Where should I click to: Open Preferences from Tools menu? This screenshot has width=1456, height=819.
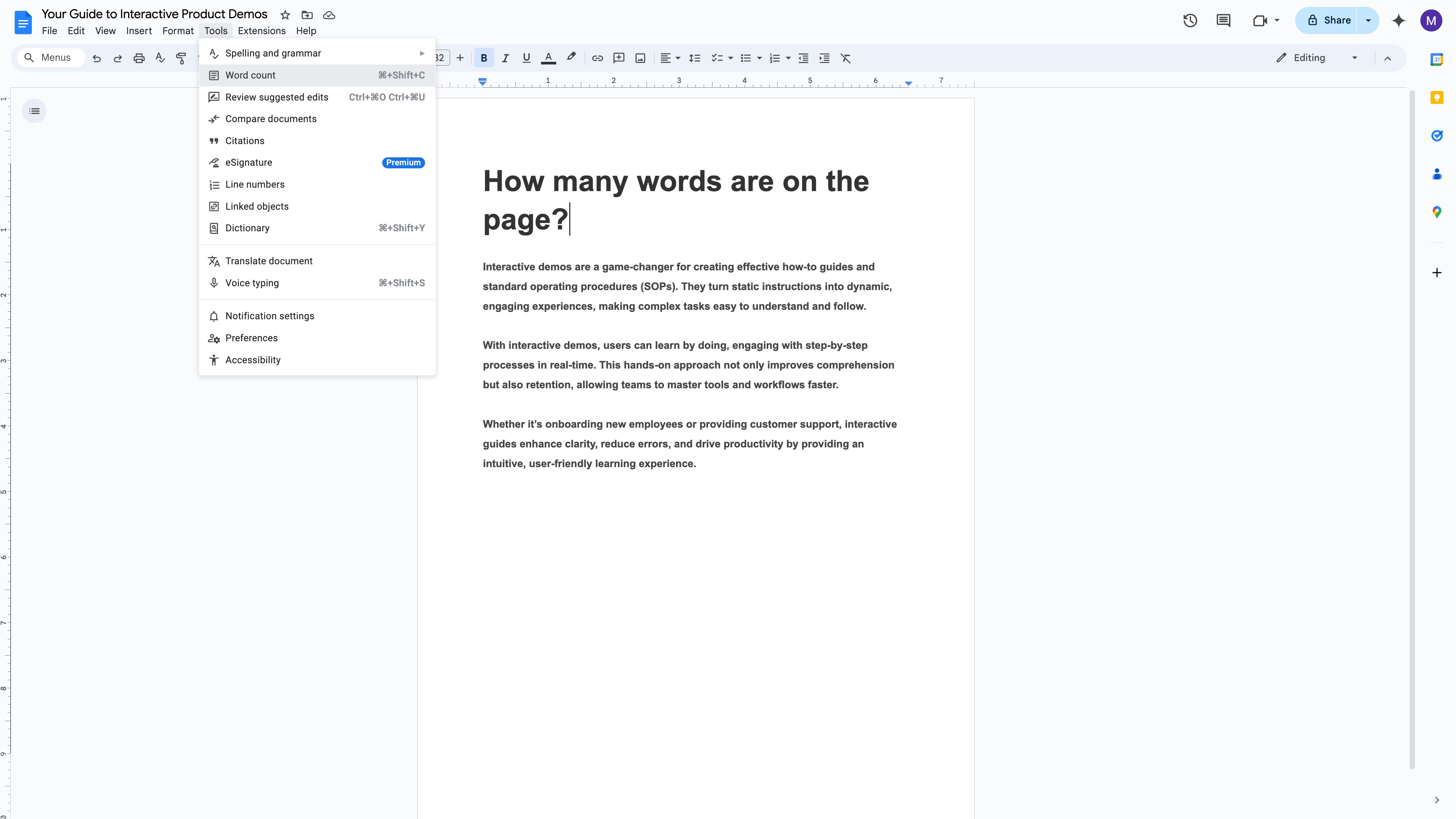click(317, 338)
